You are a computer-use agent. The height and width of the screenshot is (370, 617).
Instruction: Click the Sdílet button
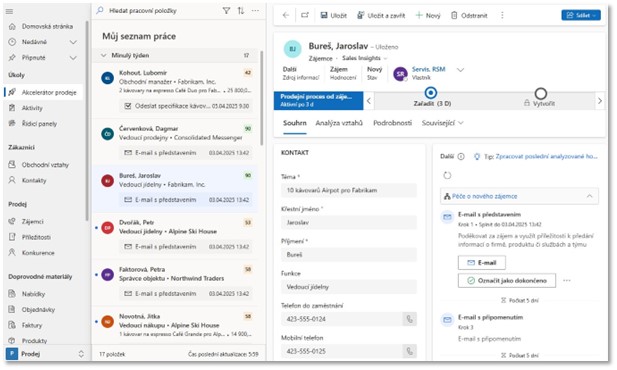(581, 15)
